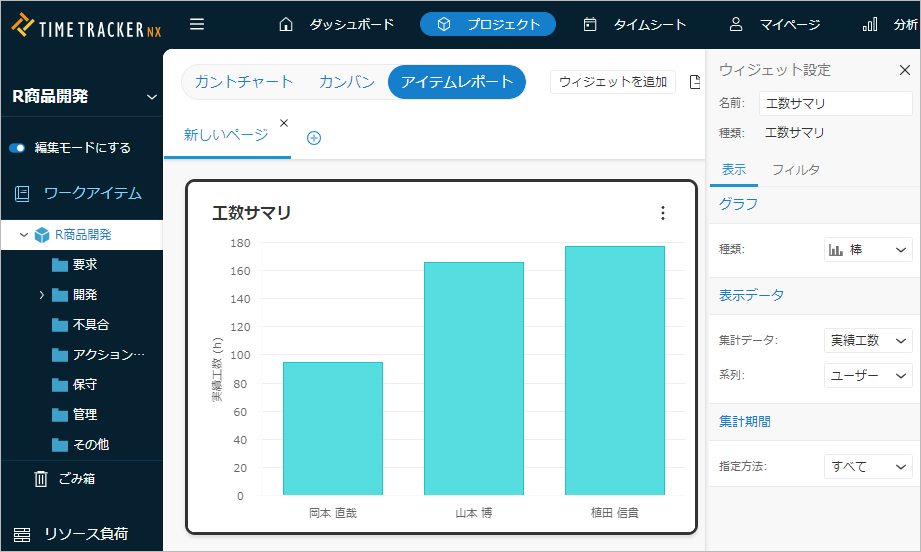The height and width of the screenshot is (552, 921).
Task: Click the 山本 博 bar in chart
Action: (x=473, y=378)
